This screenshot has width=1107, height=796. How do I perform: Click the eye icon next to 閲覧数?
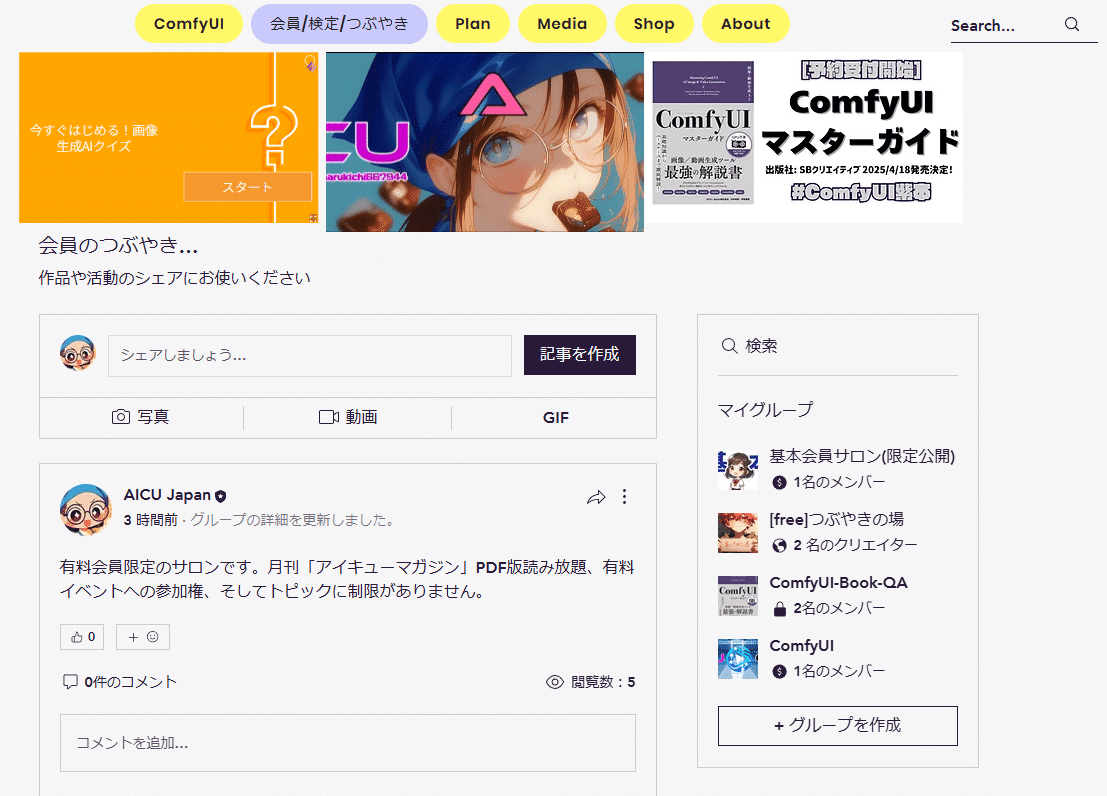click(x=555, y=682)
